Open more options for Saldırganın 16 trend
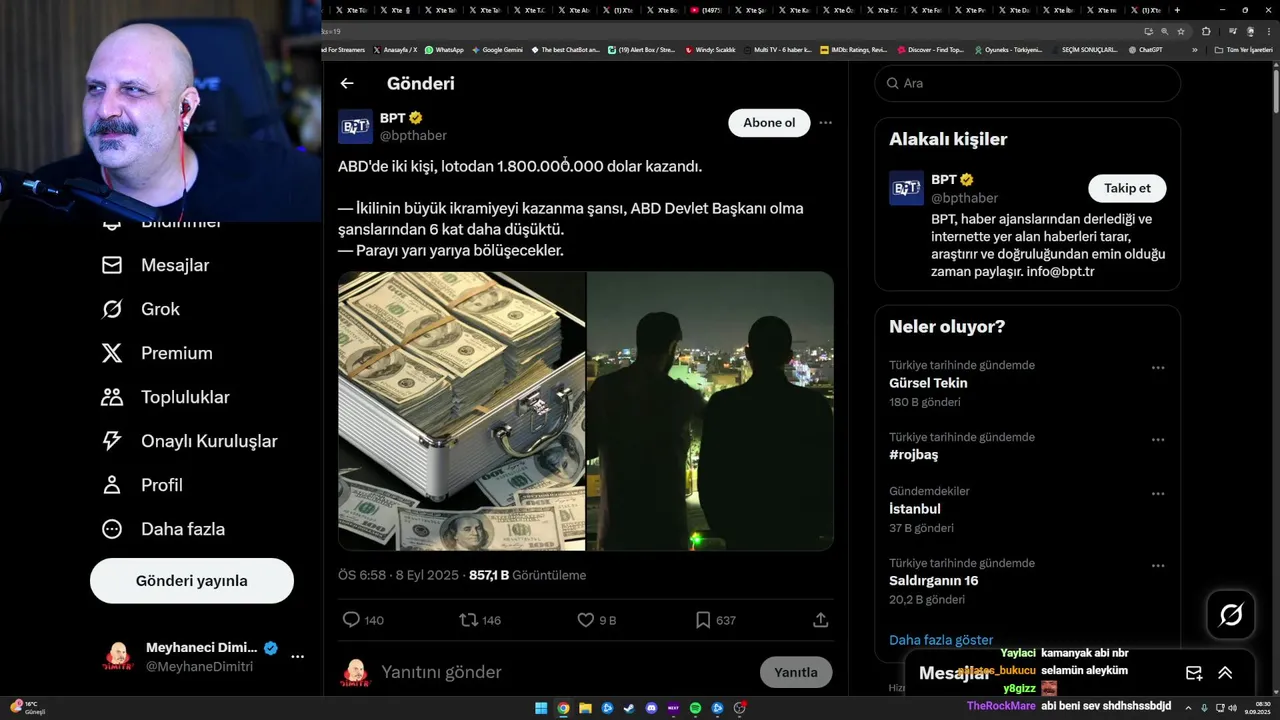 coord(1158,566)
